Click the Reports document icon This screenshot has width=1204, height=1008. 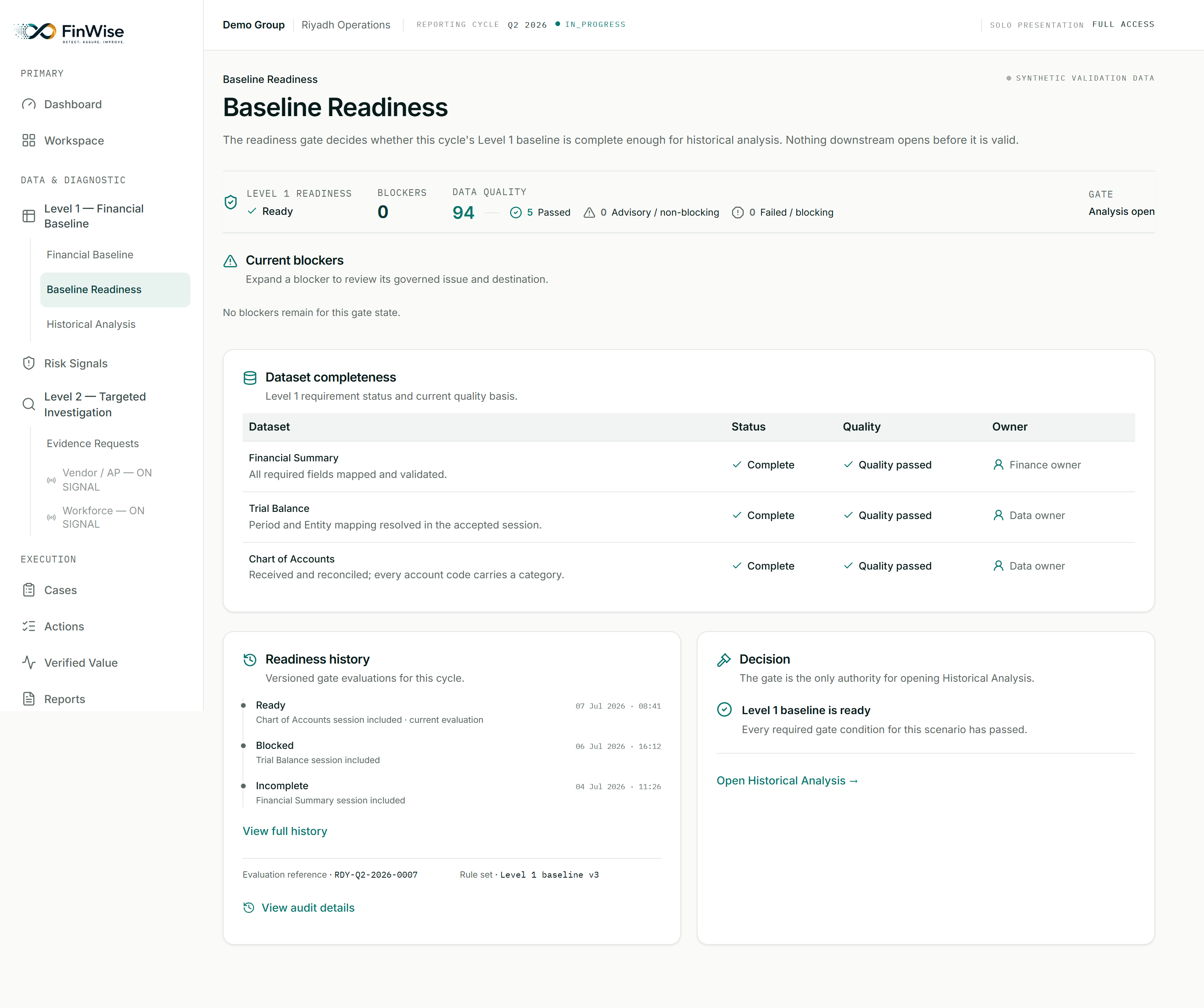pyautogui.click(x=29, y=699)
